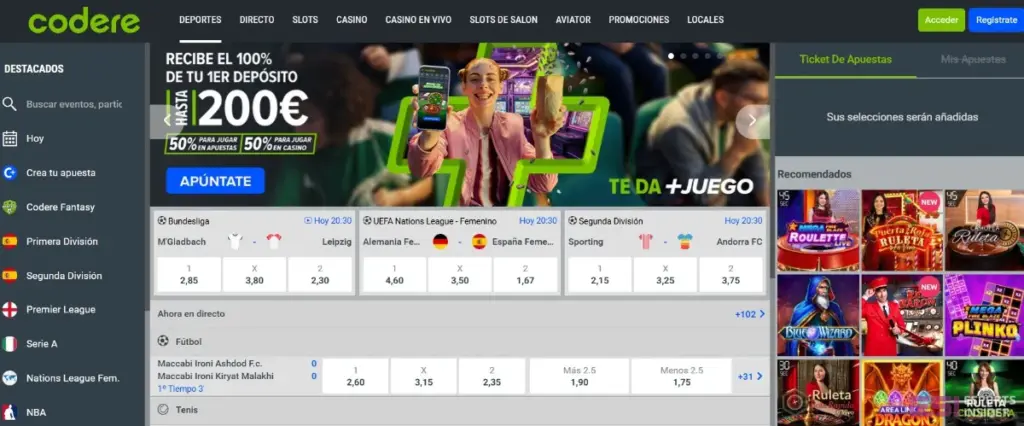
Task: Click the Crea tu apuesta icon
Action: pos(9,172)
